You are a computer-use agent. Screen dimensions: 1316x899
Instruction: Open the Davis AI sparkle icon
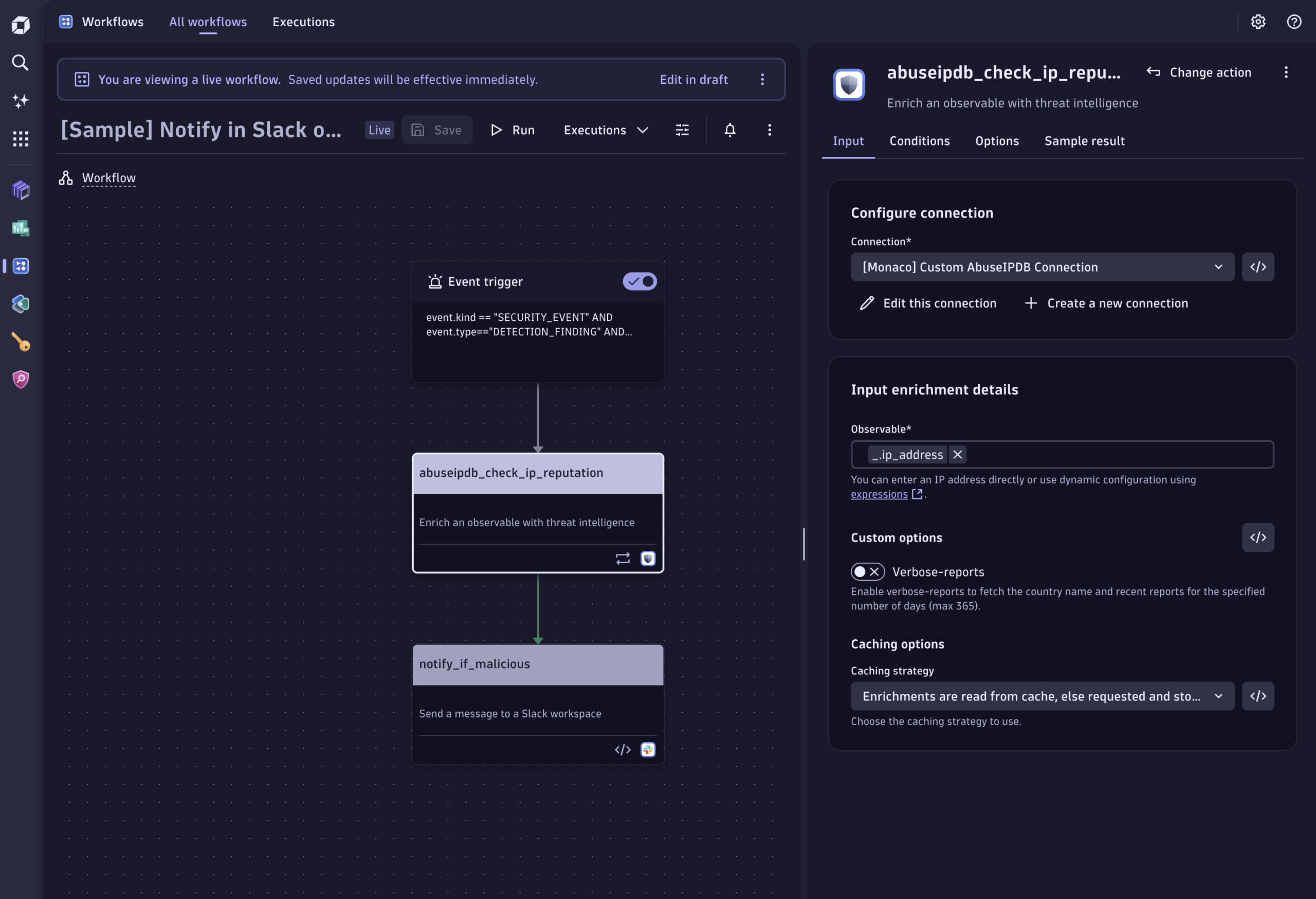click(x=21, y=101)
